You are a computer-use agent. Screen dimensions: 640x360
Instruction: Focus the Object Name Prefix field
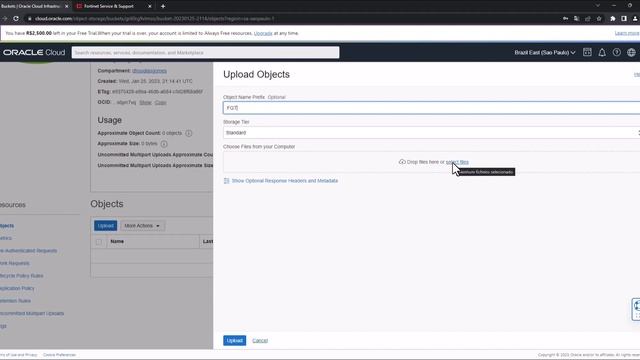click(431, 108)
